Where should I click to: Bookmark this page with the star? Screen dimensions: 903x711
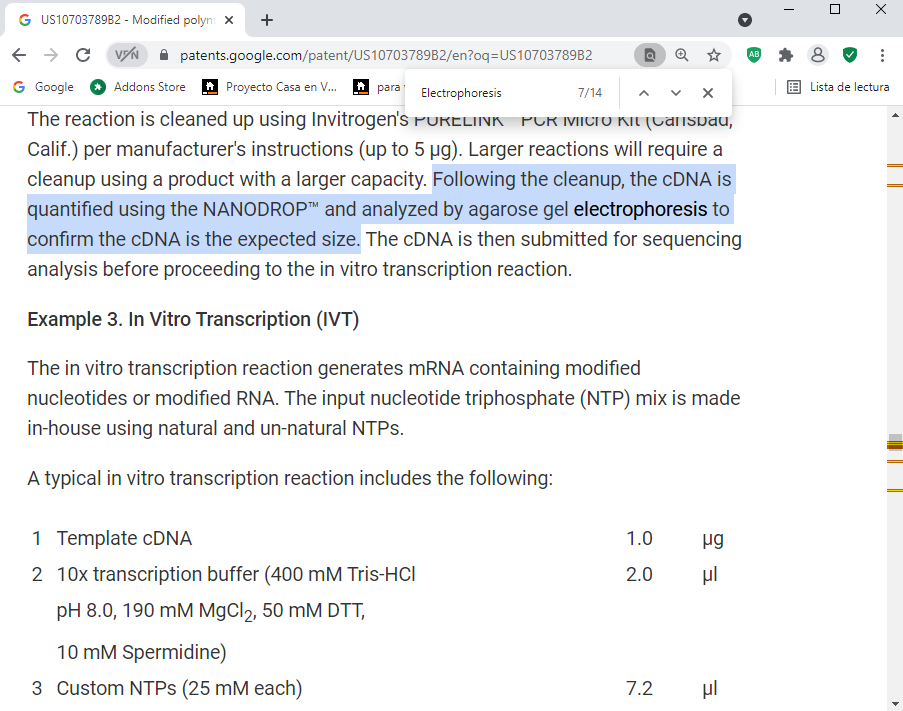tap(713, 55)
